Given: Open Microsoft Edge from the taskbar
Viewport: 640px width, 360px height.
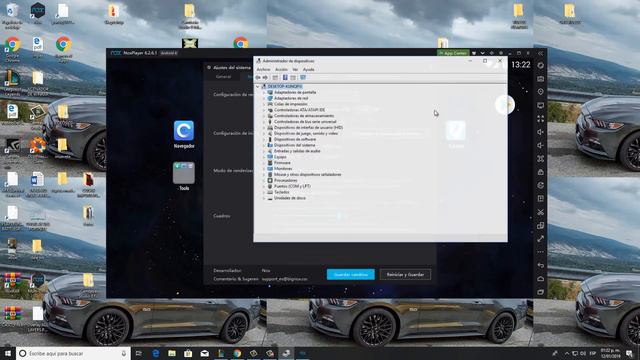Looking at the screenshot, I should coord(156,353).
